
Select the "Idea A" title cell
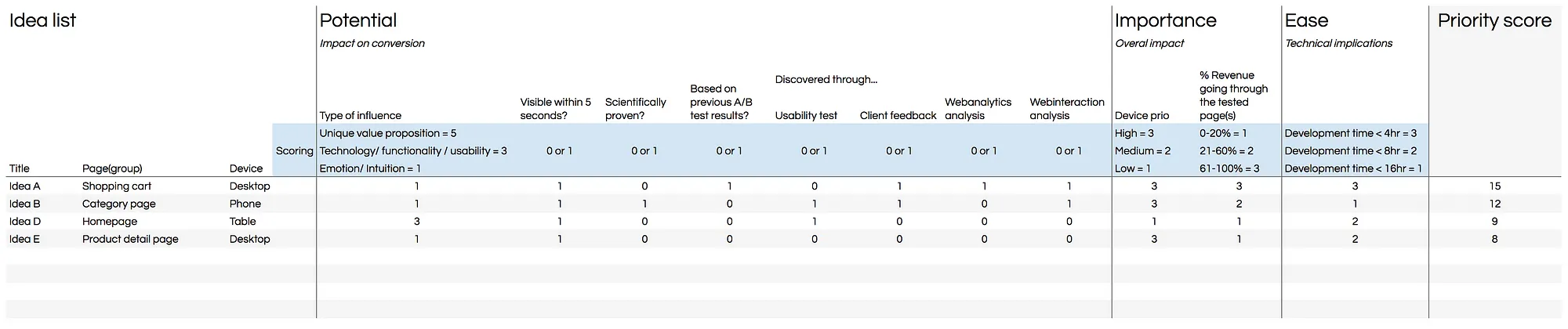[24, 186]
